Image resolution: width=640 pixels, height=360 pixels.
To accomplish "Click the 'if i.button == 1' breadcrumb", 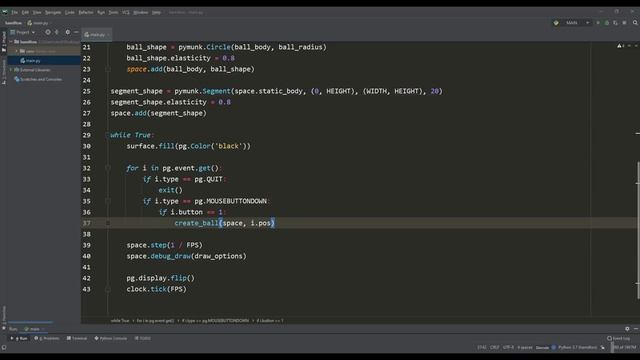I will (270, 321).
